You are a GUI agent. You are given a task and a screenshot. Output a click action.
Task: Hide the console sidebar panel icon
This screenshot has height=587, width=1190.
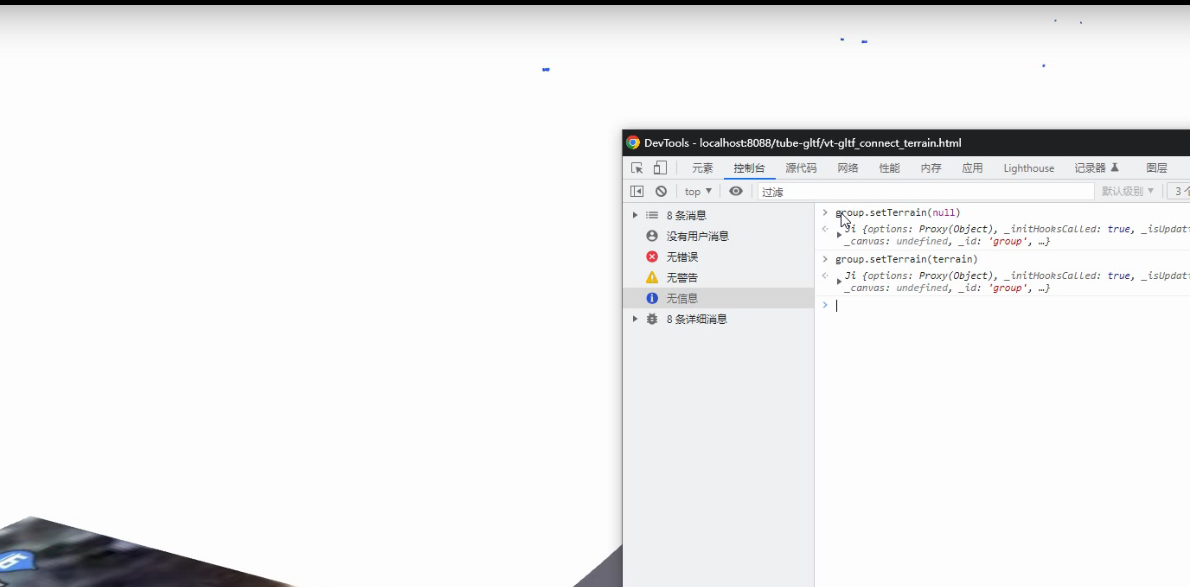[637, 191]
